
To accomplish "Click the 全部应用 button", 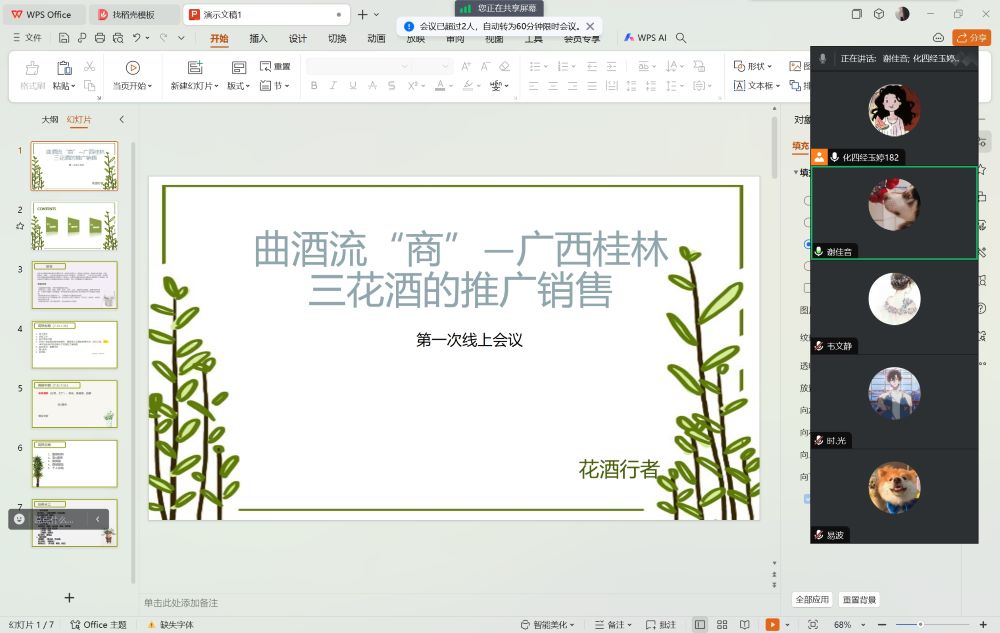I will [812, 599].
